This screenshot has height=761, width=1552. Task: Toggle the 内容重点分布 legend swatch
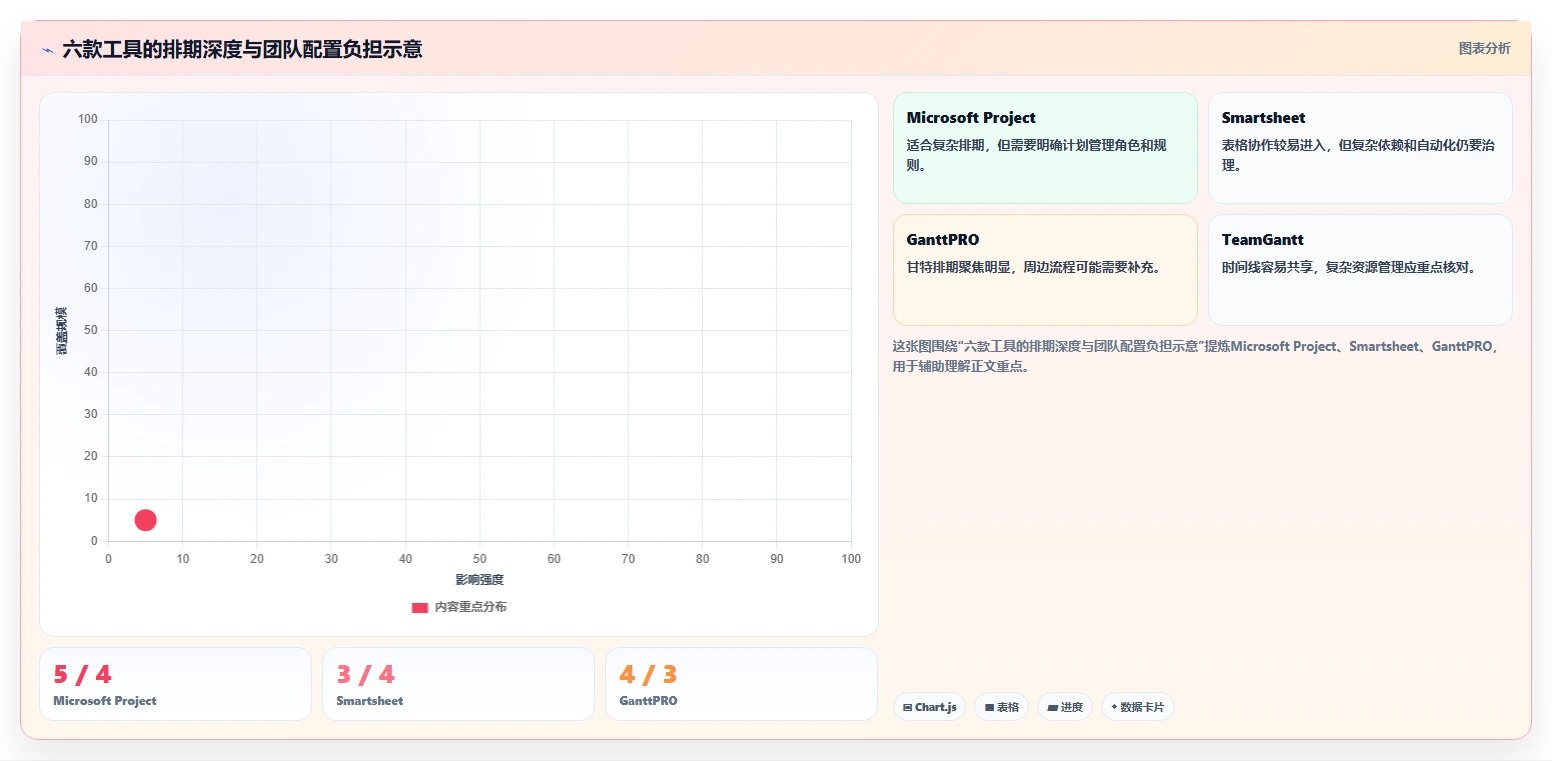pos(420,607)
